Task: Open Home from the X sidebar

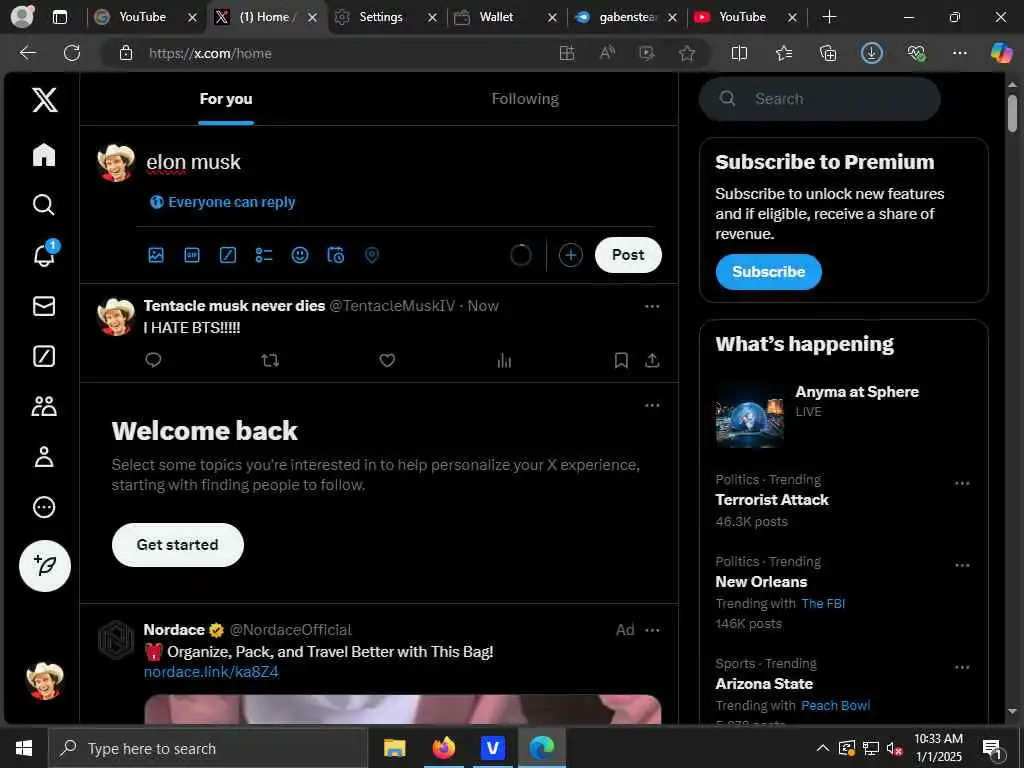Action: point(44,155)
